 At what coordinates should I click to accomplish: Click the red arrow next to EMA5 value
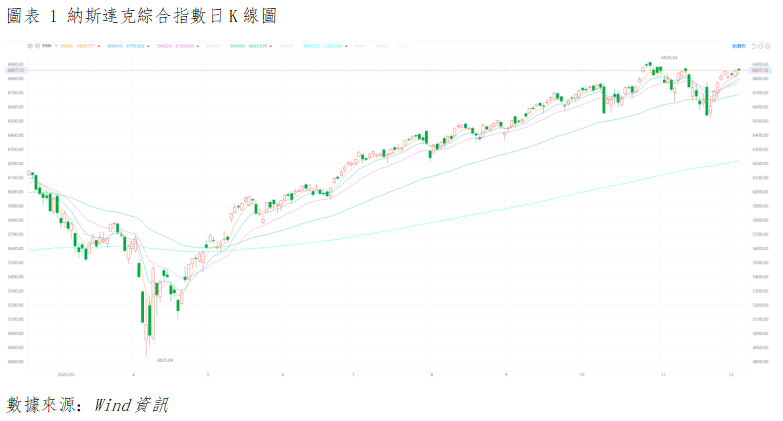point(99,46)
